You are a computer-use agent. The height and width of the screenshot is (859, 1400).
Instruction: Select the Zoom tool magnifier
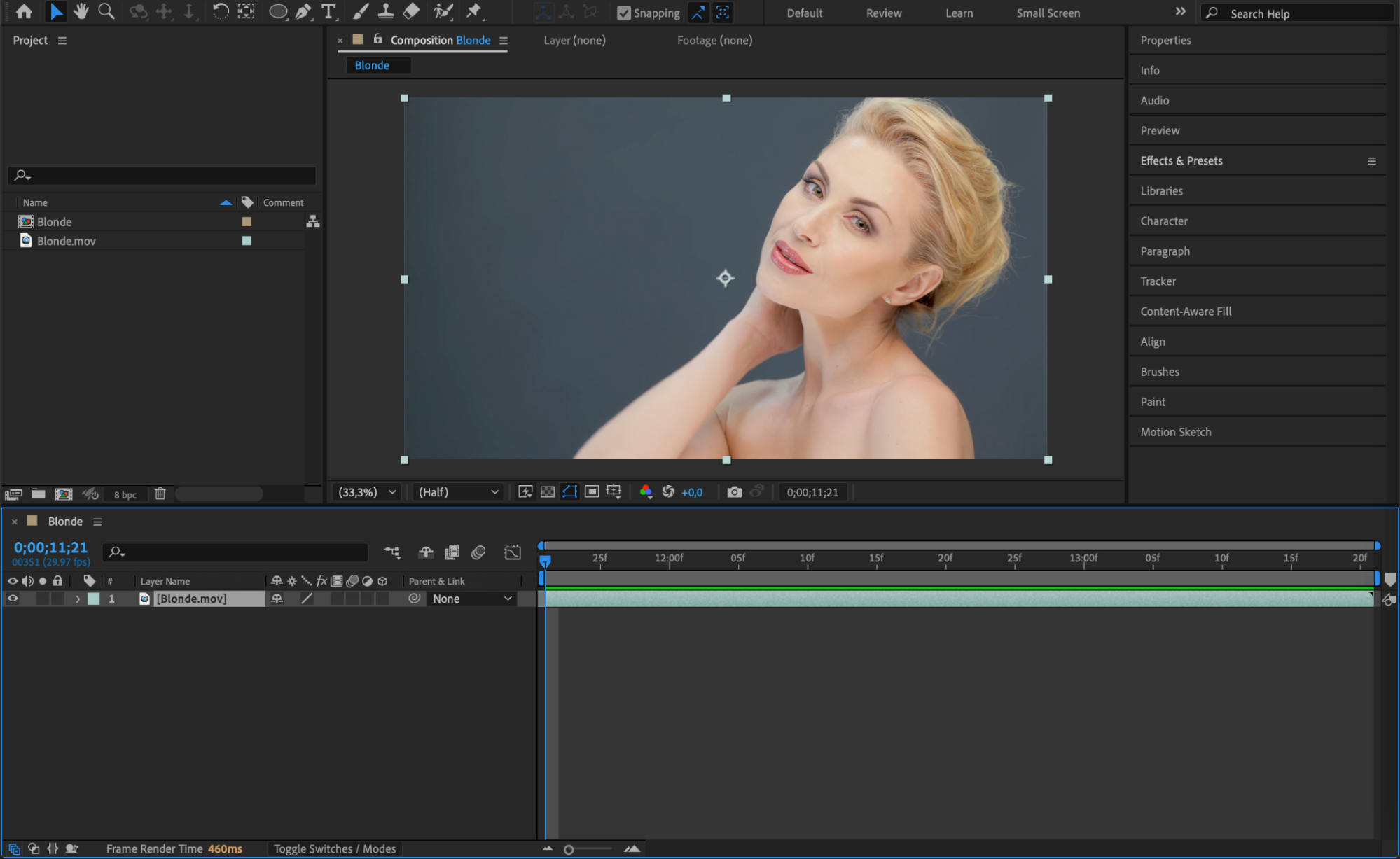pyautogui.click(x=106, y=11)
